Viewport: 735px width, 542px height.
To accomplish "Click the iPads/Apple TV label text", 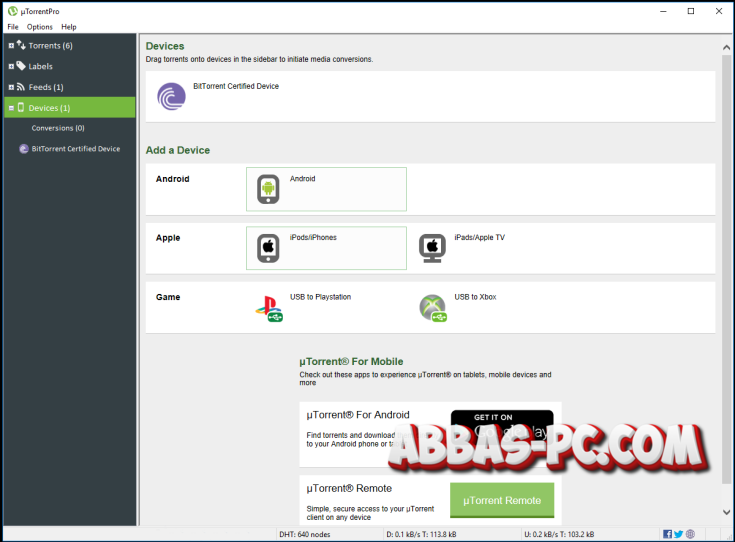I will click(x=479, y=237).
